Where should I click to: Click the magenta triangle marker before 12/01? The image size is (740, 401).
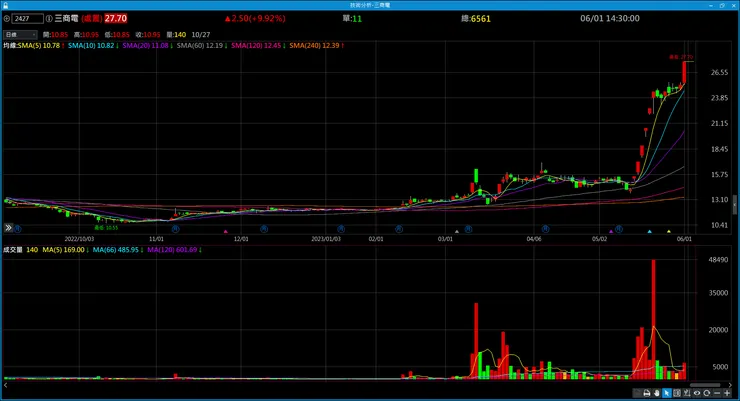[226, 232]
